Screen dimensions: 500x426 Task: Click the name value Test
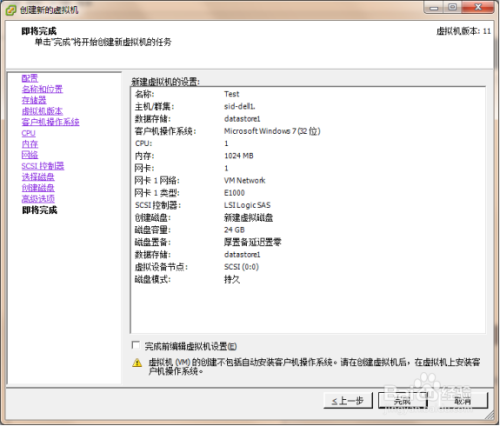click(x=231, y=94)
